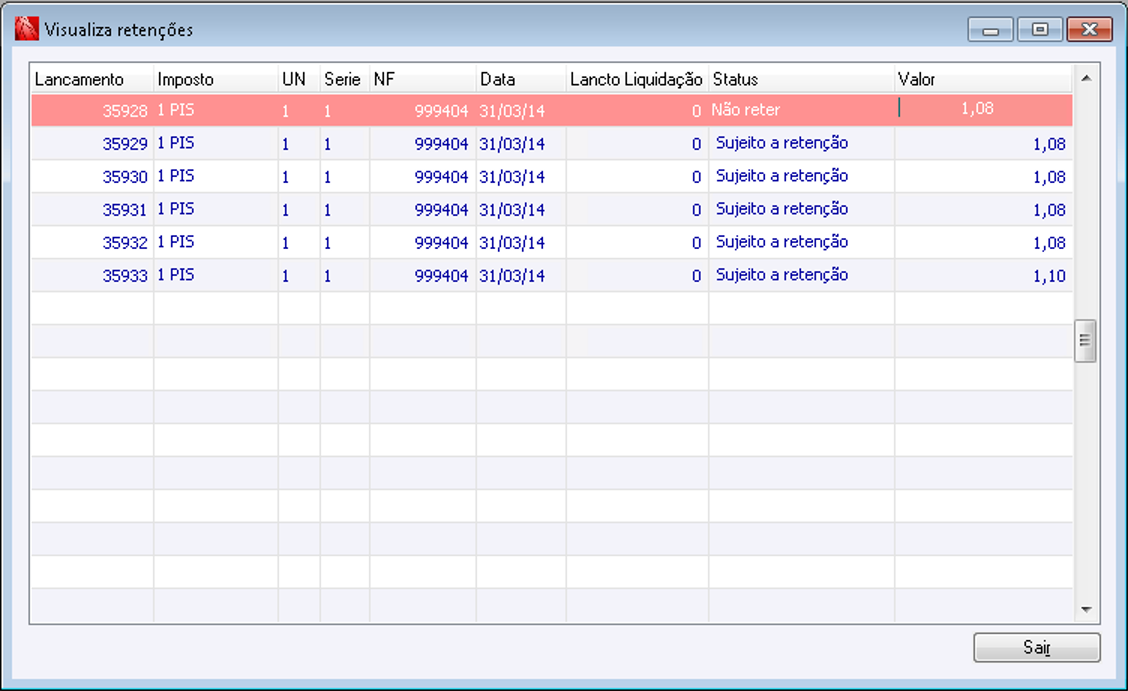Viewport: 1128px width, 691px height.
Task: Minimize the Visualiza retenções window
Action: click(991, 29)
